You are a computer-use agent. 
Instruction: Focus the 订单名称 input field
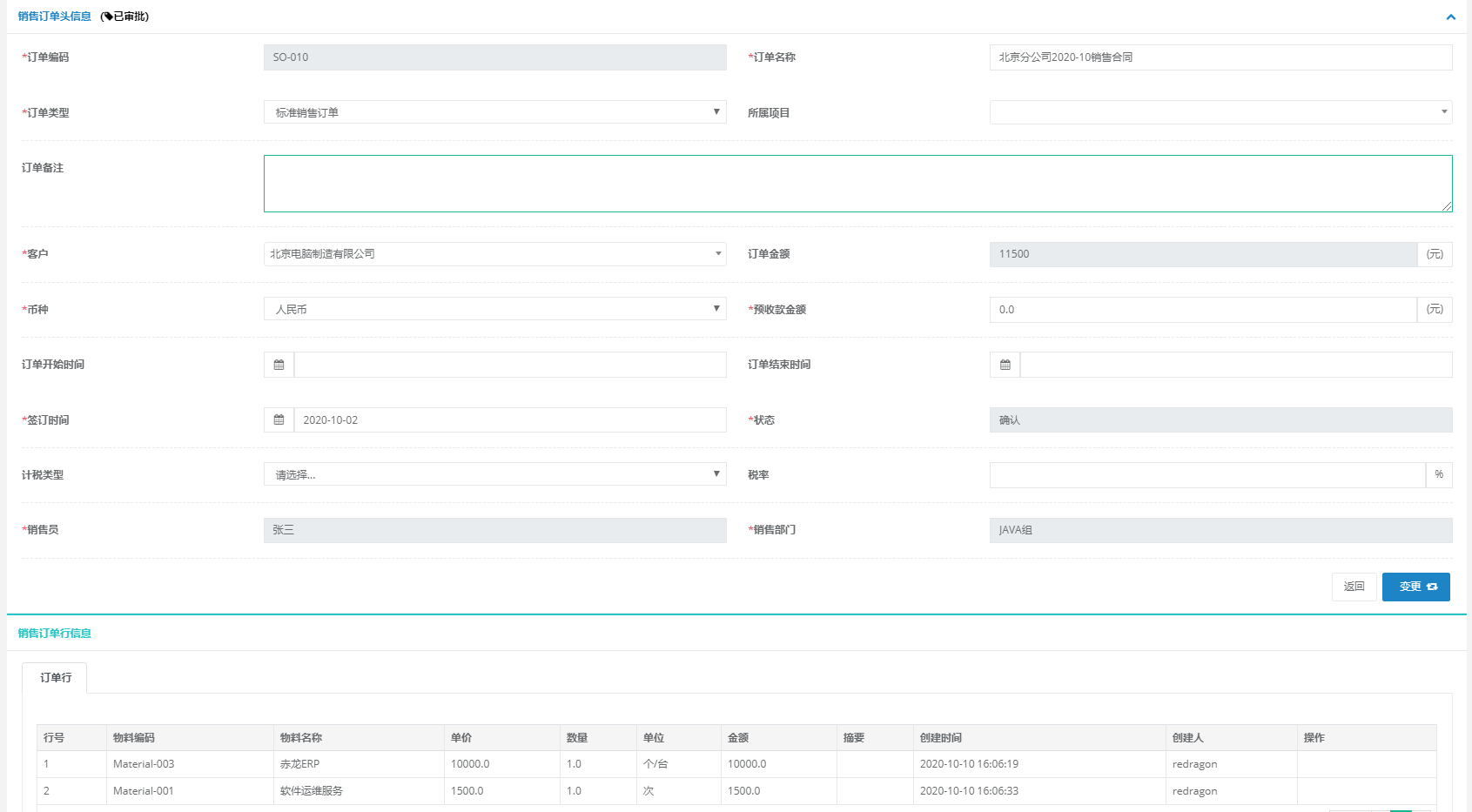click(1220, 57)
